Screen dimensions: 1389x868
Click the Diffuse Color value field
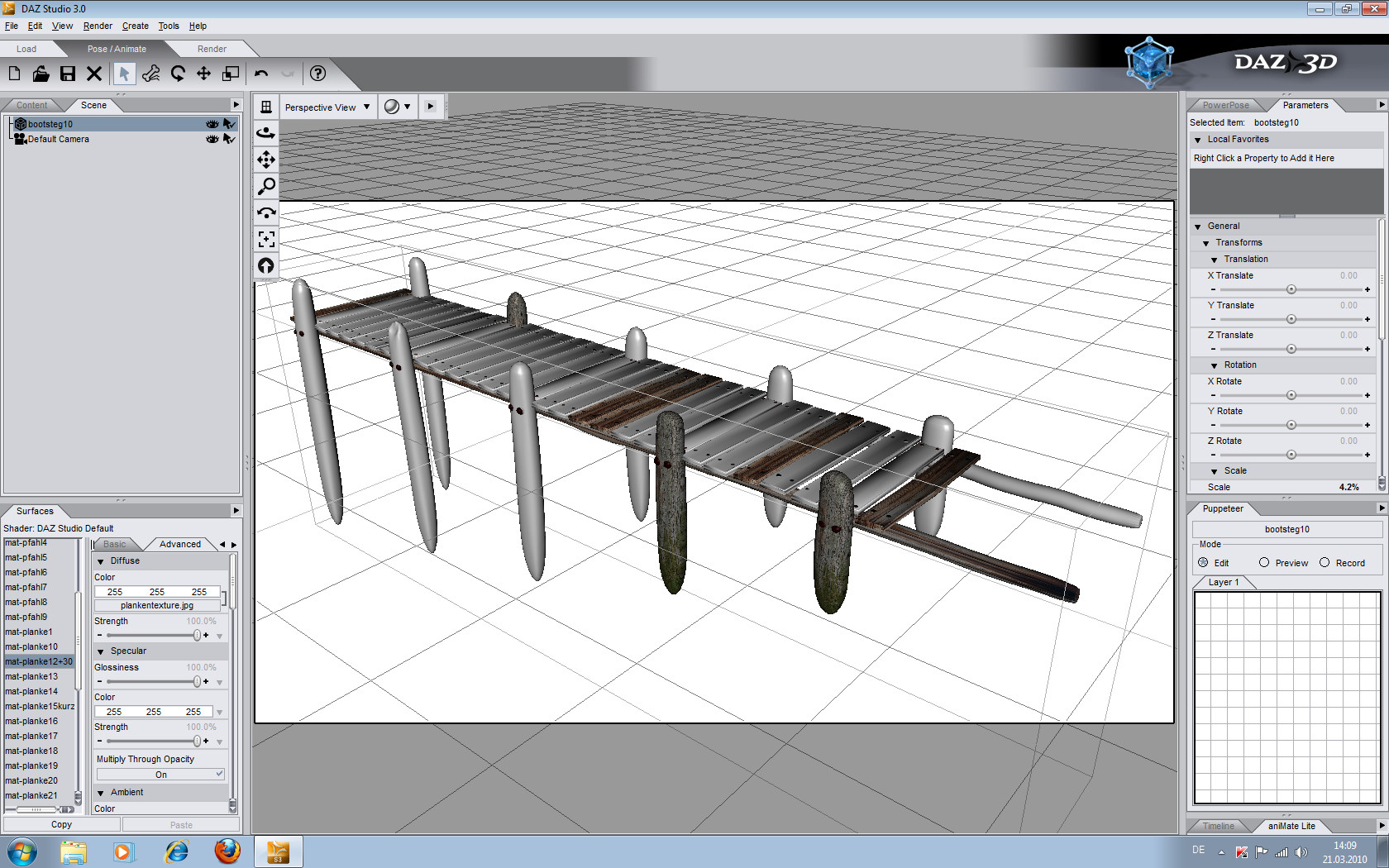point(157,592)
